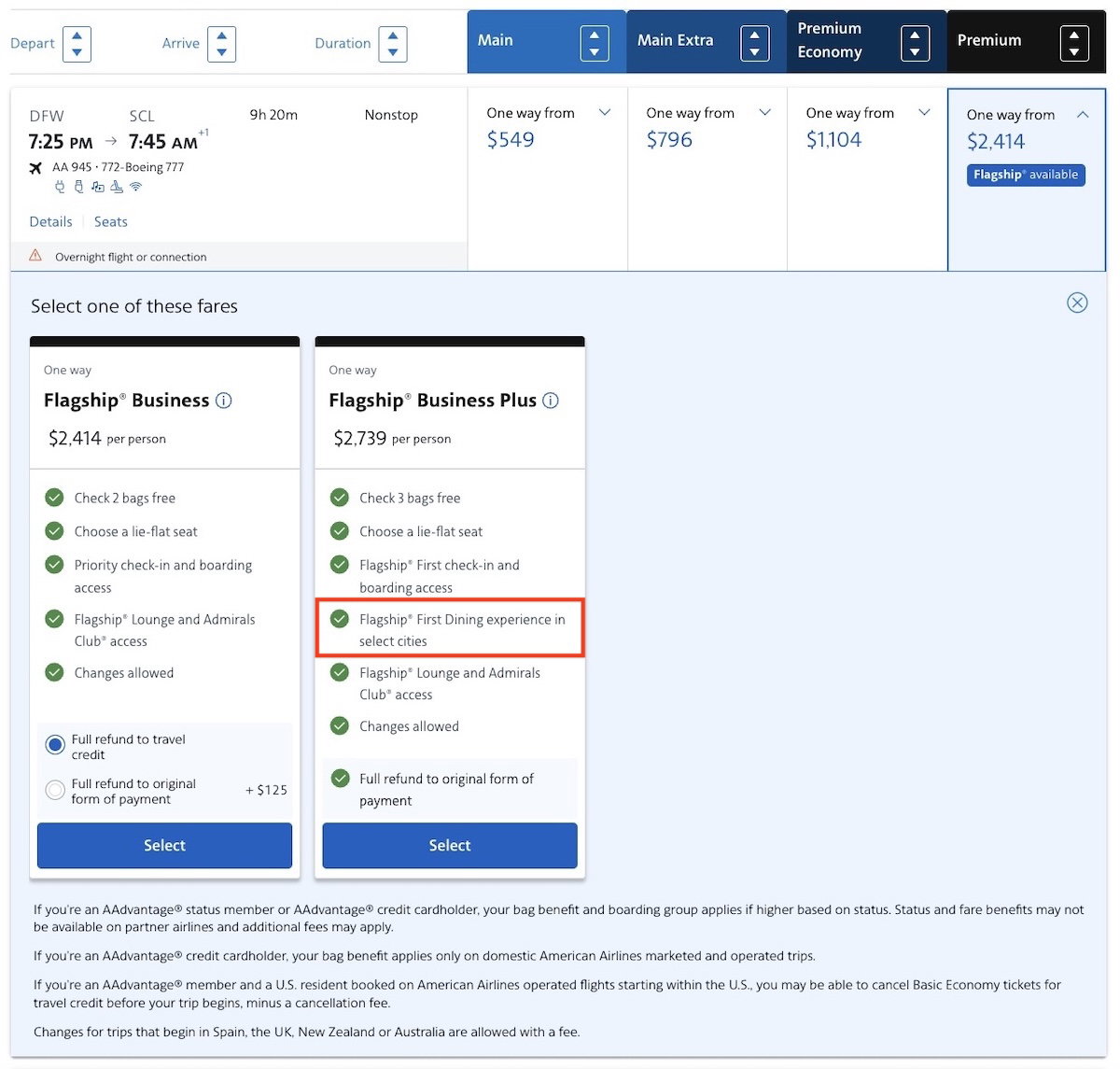Screen dimensions: 1120x1069
Task: Select Full refund to original payment option
Action: click(x=55, y=790)
